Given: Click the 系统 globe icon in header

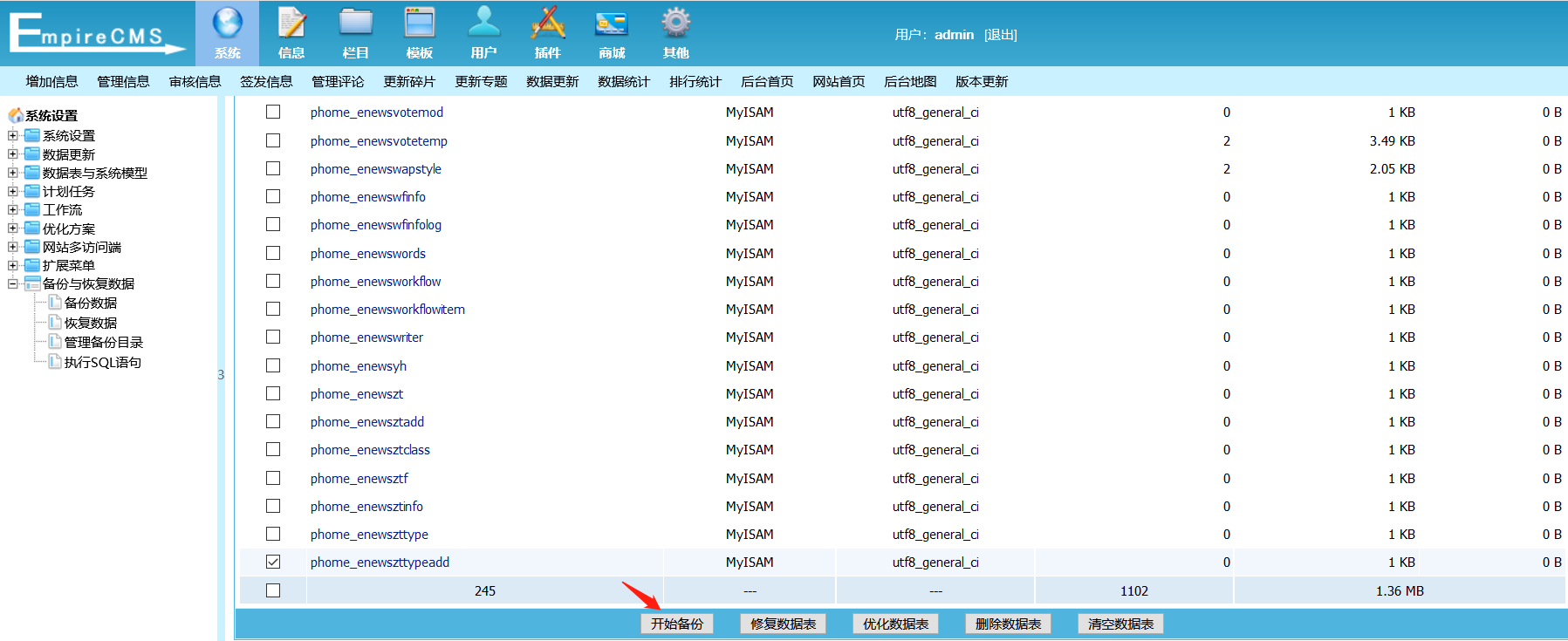Looking at the screenshot, I should click(x=227, y=23).
